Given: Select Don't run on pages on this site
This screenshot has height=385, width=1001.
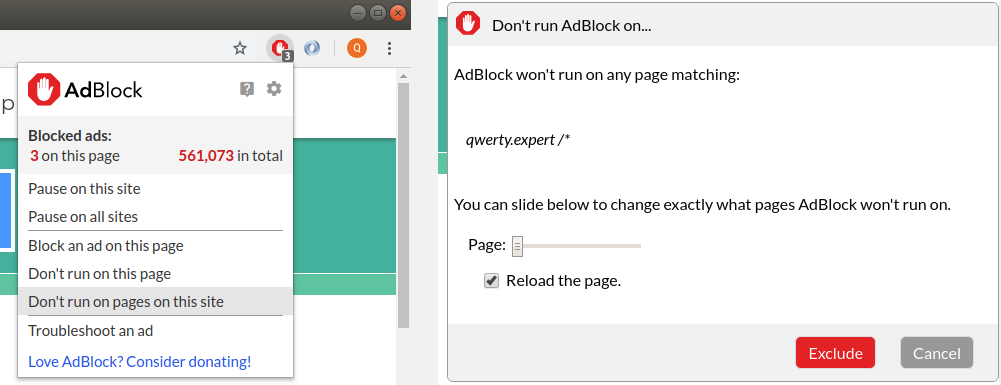Looking at the screenshot, I should point(155,301).
